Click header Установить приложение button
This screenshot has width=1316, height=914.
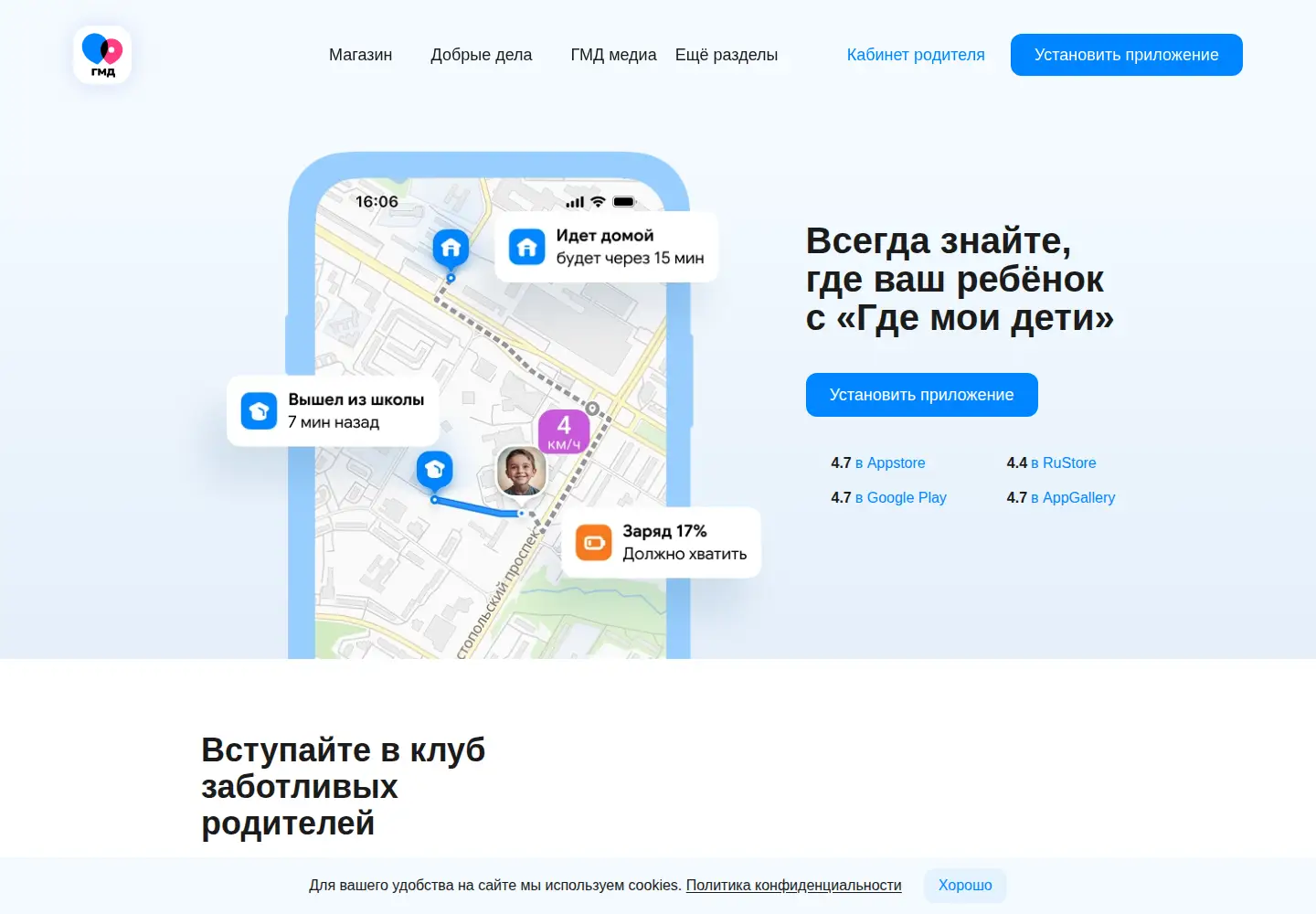coord(1127,55)
